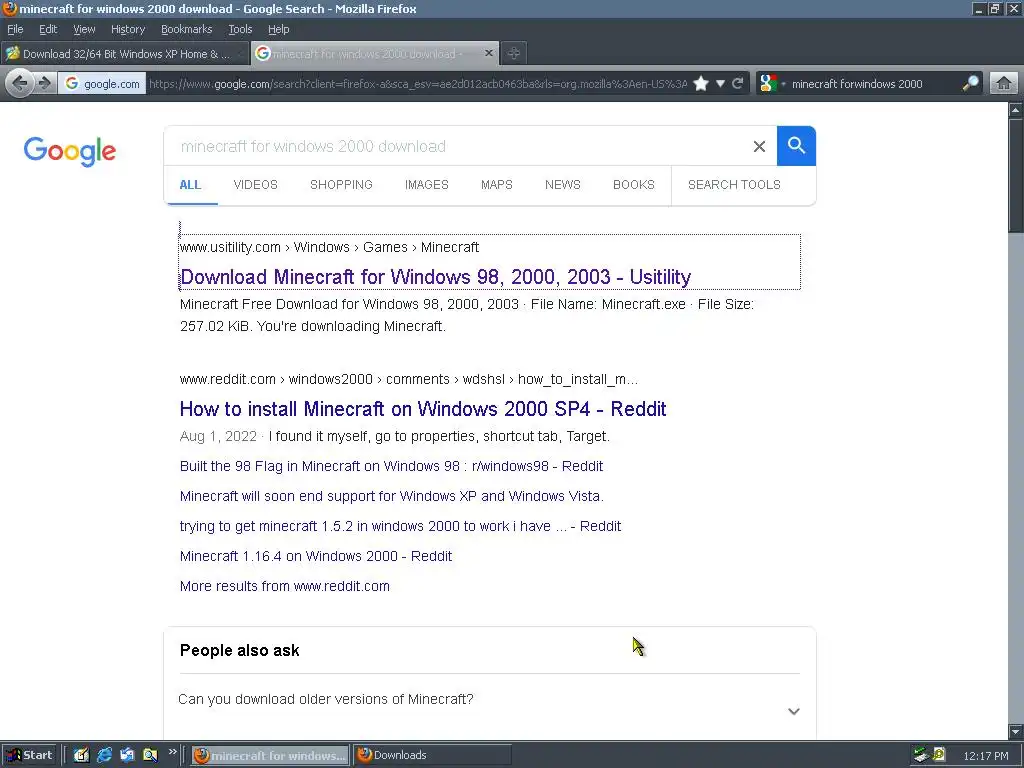Select the ALL search filter tab

[x=190, y=185]
